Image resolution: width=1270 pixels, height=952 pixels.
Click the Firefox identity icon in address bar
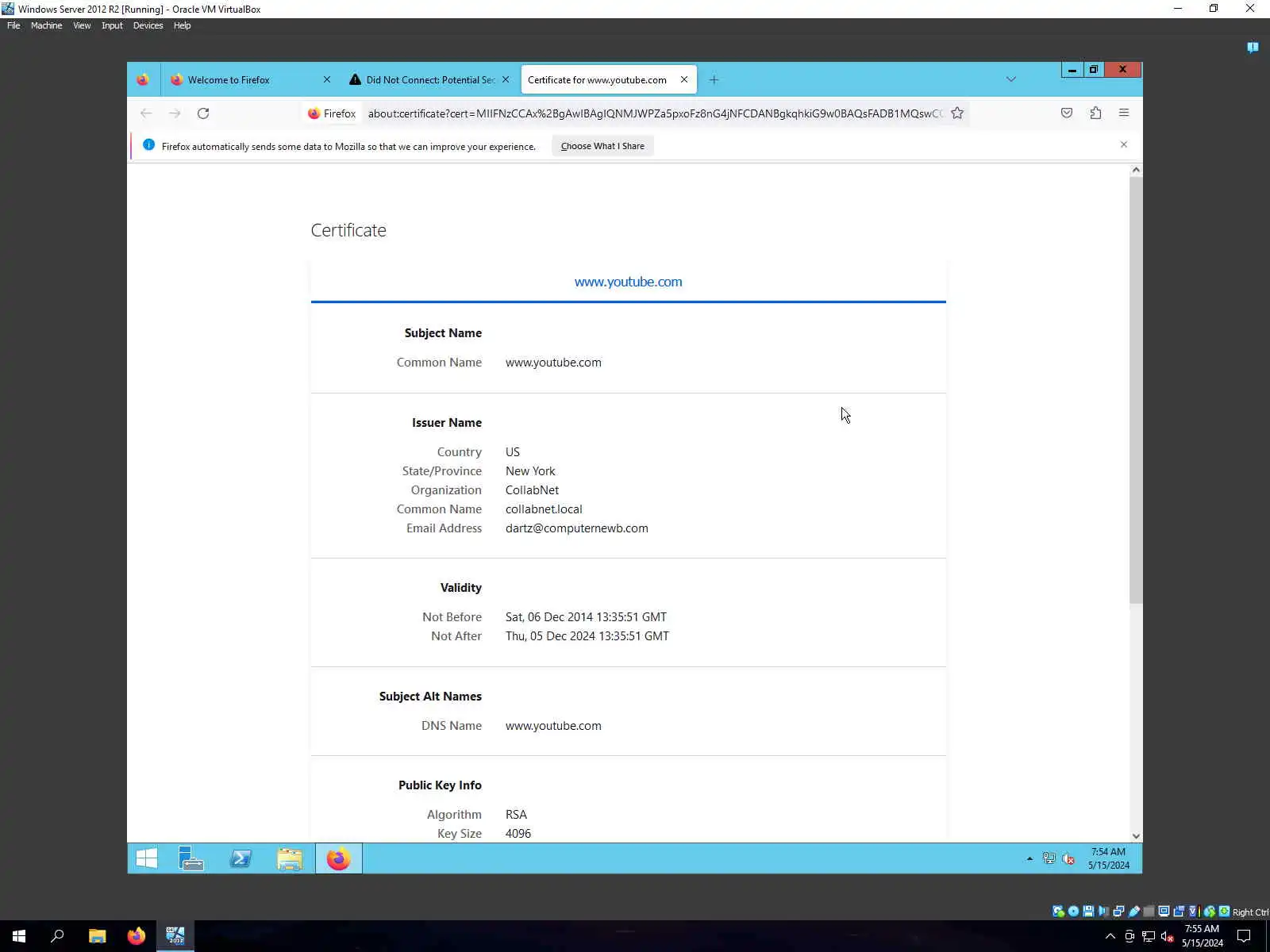(332, 113)
